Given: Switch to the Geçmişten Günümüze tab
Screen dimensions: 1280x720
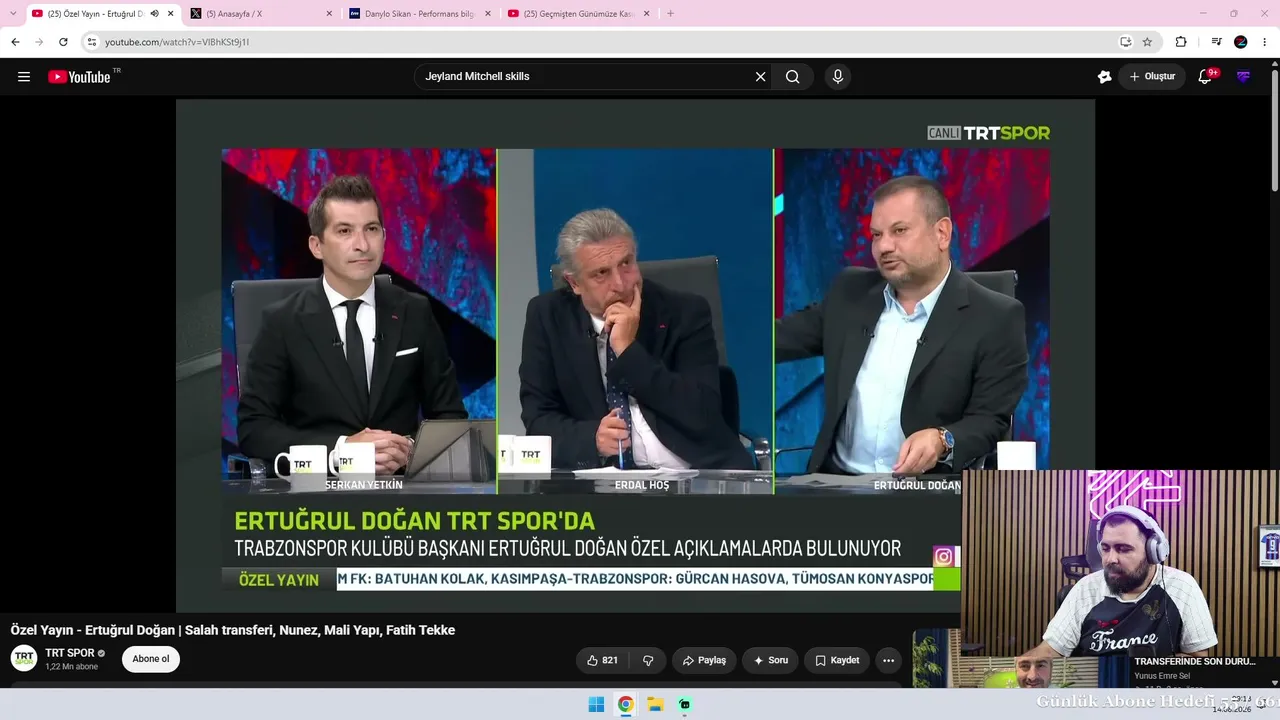Looking at the screenshot, I should pyautogui.click(x=579, y=14).
